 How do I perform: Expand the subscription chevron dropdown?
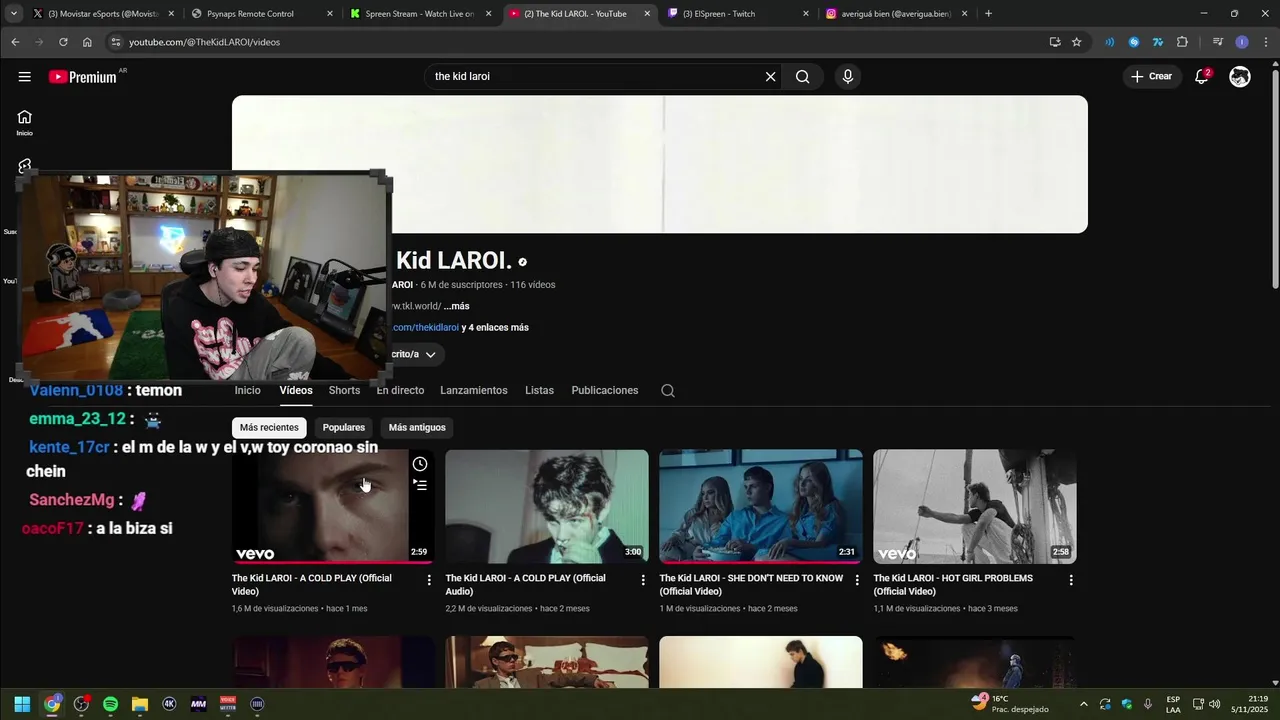pyautogui.click(x=431, y=355)
